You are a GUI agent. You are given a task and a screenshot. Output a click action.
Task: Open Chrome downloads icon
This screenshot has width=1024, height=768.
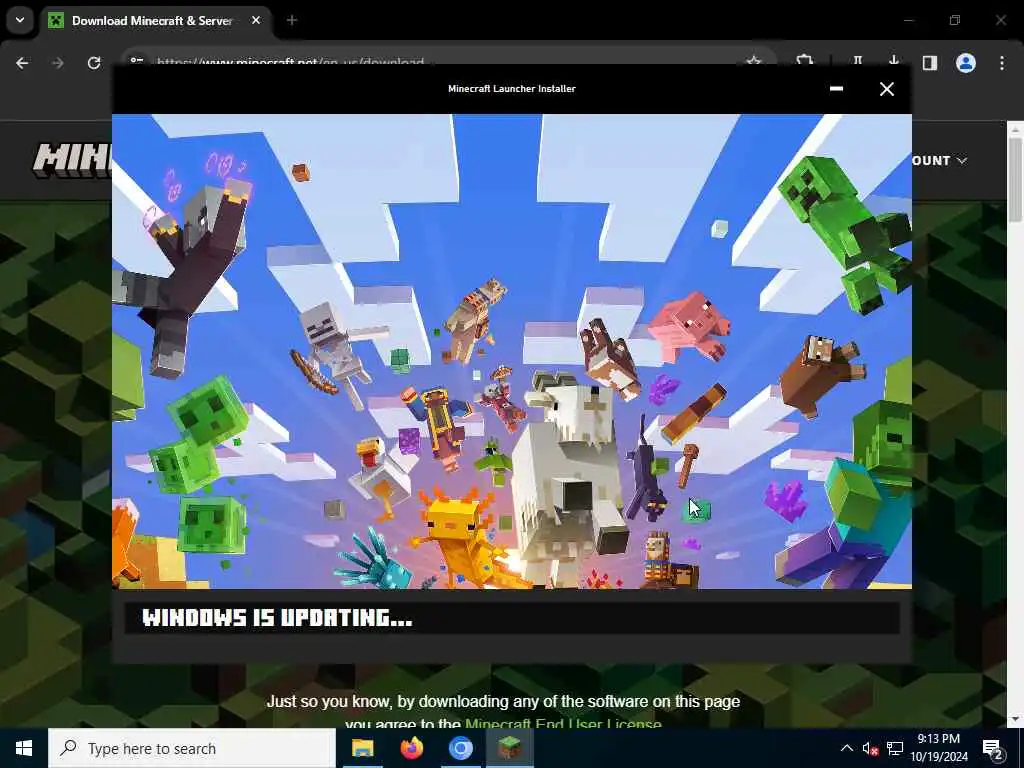click(893, 61)
